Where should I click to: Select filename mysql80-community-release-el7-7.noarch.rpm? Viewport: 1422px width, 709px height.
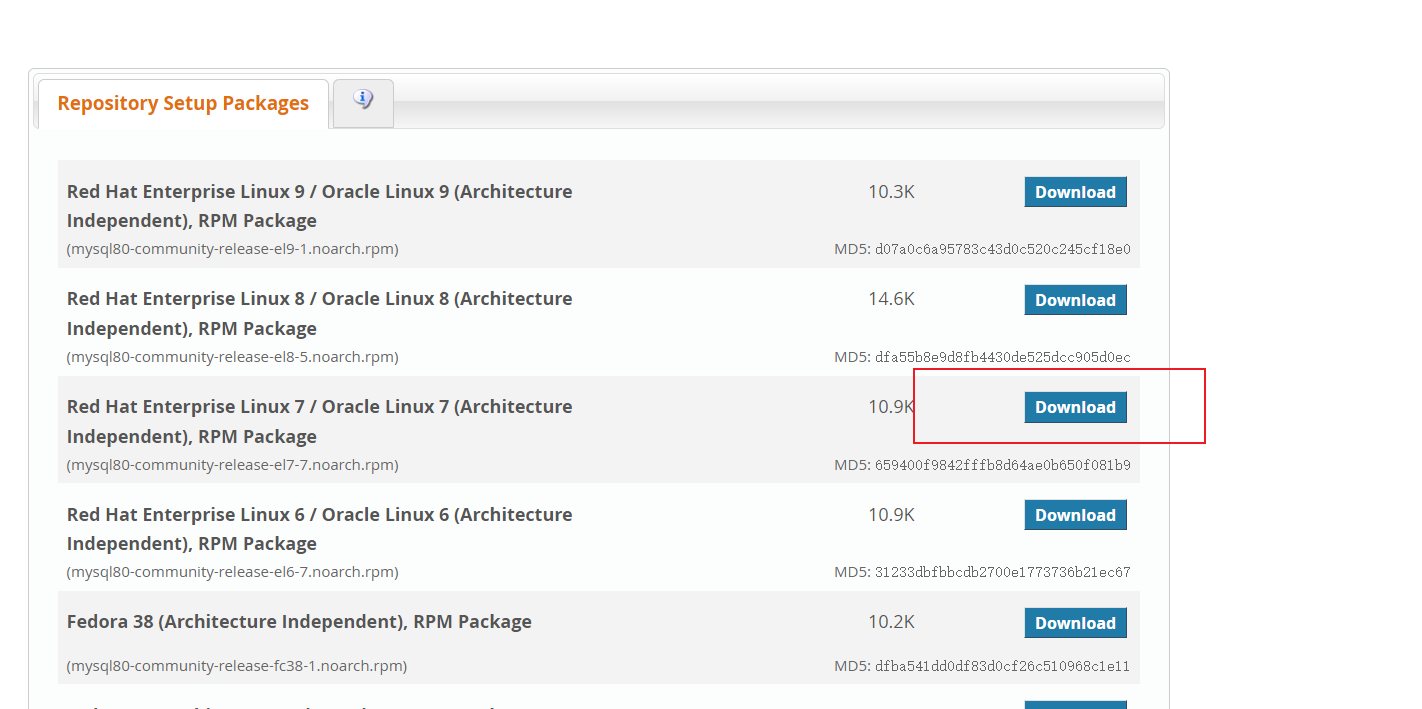[x=232, y=465]
